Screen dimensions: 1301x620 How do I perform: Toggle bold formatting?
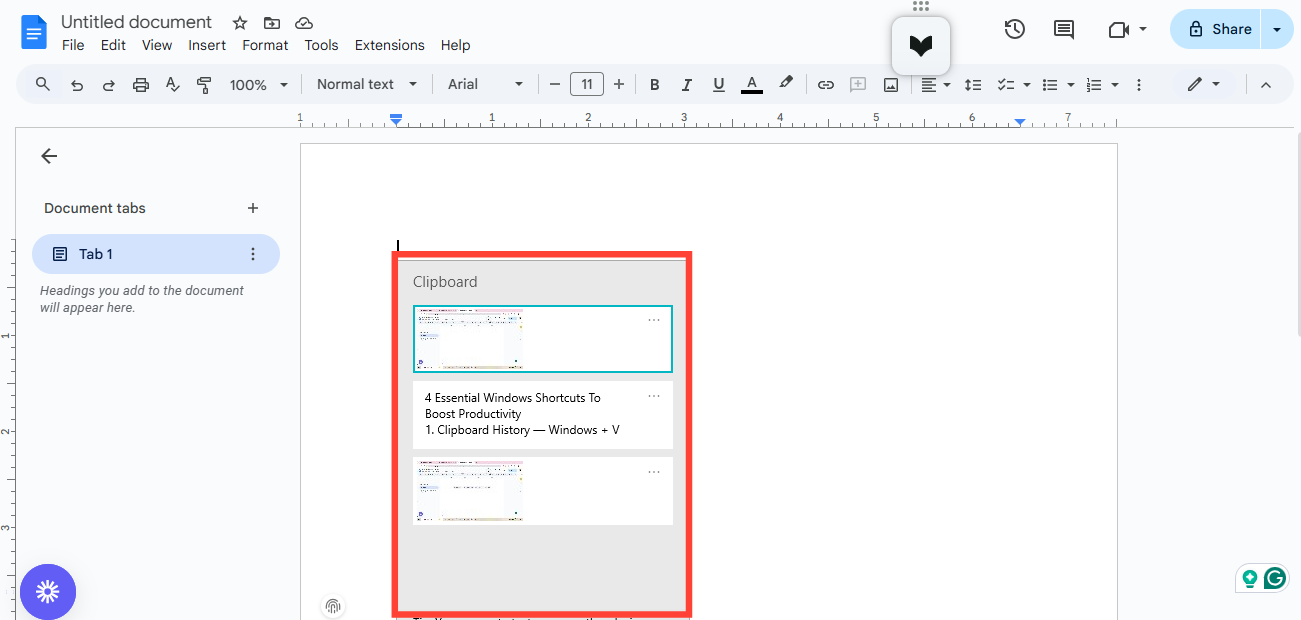(x=655, y=85)
